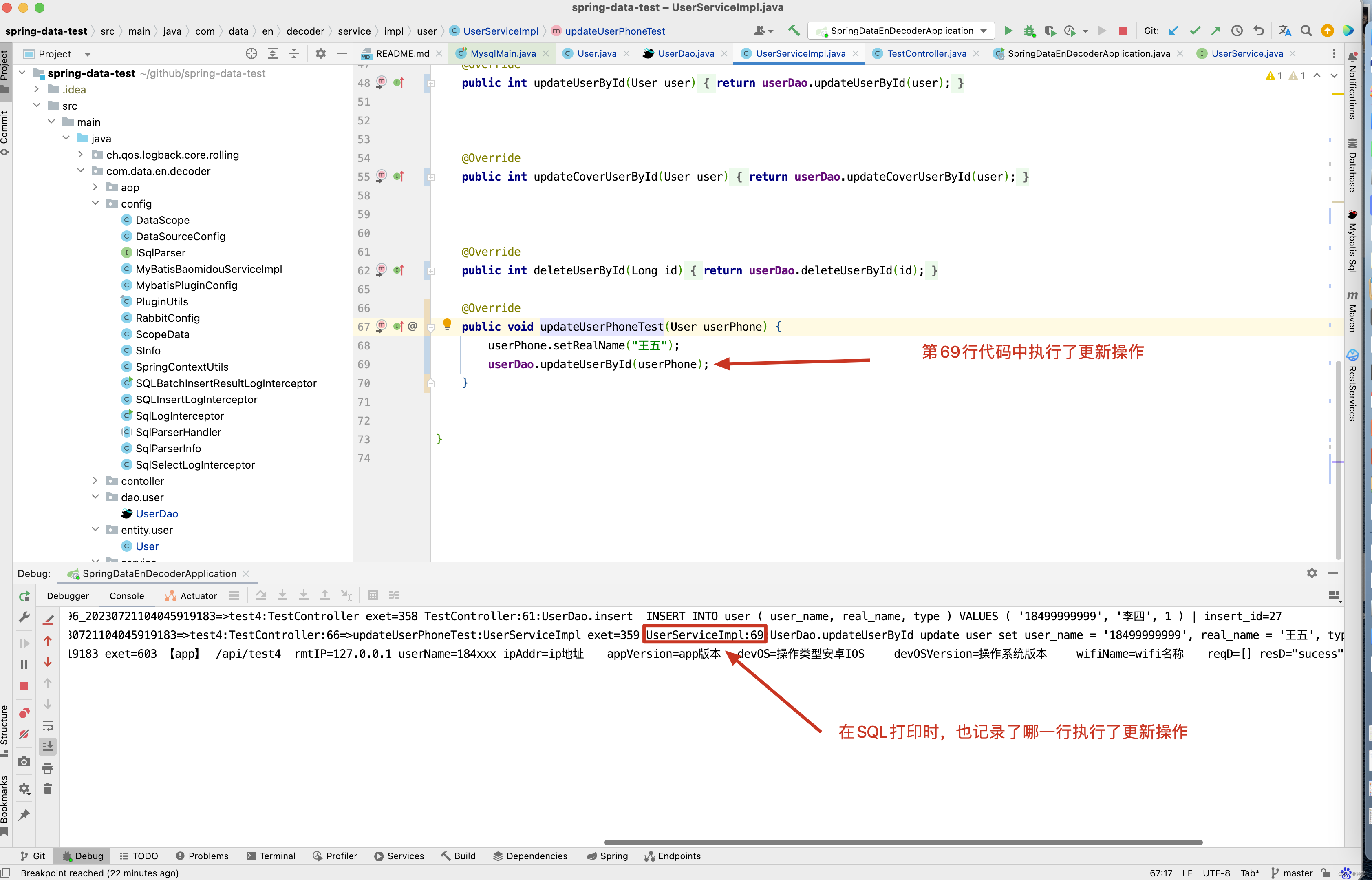Open the run configuration dropdown
Image resolution: width=1372 pixels, height=880 pixels.
click(902, 31)
